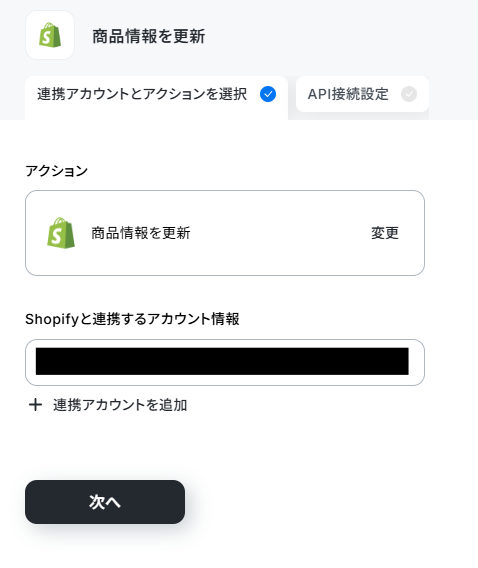This screenshot has width=478, height=568.
Task: Click the アクション section label
Action: pos(56,171)
